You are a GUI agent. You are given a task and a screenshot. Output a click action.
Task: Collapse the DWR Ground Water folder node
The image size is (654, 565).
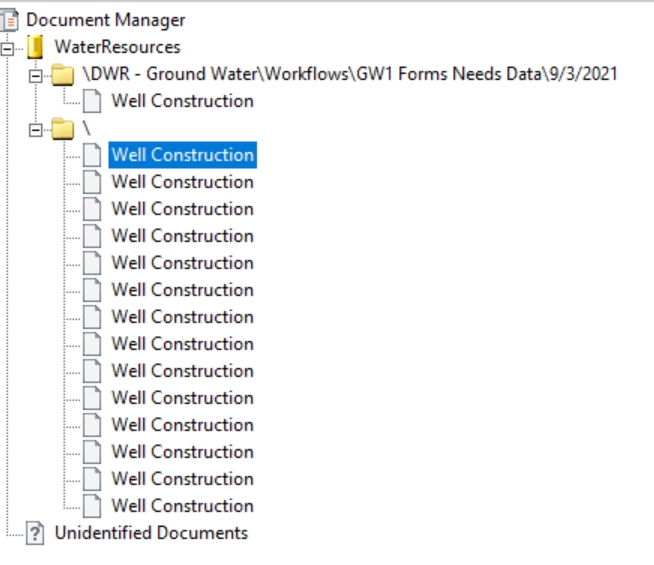click(37, 74)
